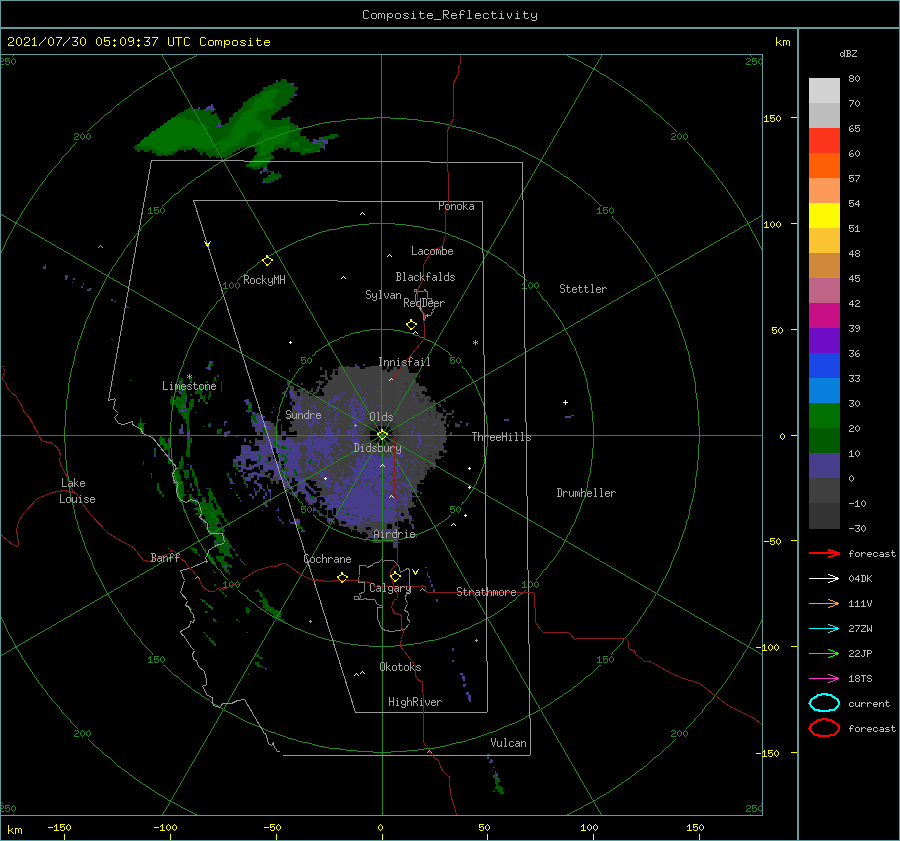Click the cyan current ellipse legend icon
The image size is (900, 841).
coord(824,703)
